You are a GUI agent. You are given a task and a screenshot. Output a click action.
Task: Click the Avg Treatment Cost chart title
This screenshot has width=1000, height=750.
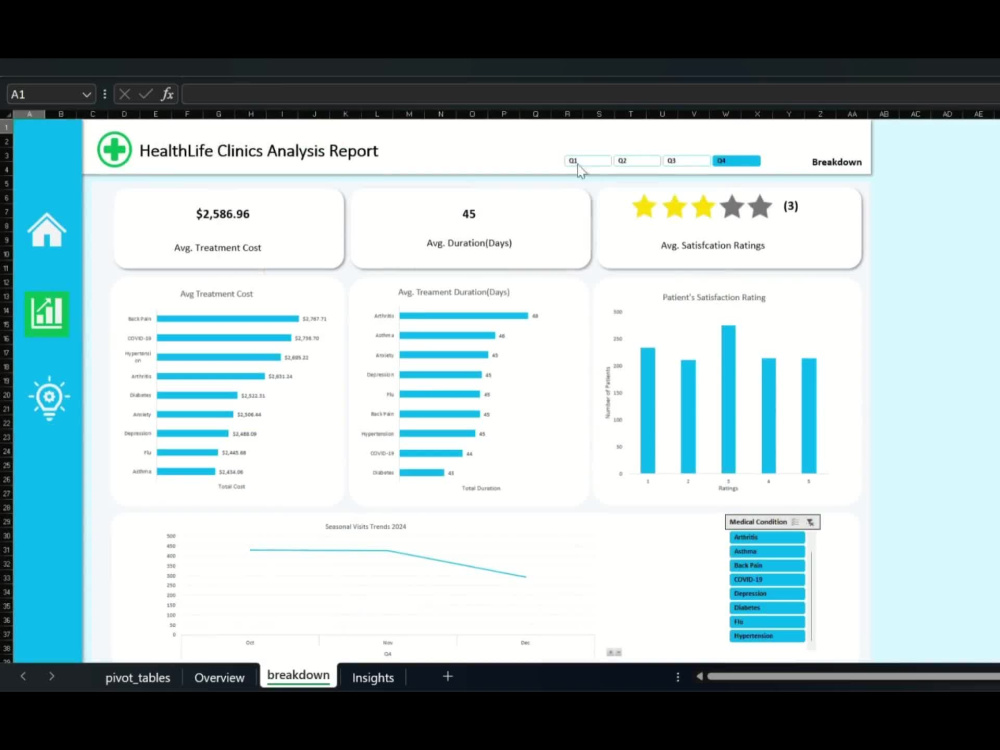pos(216,294)
